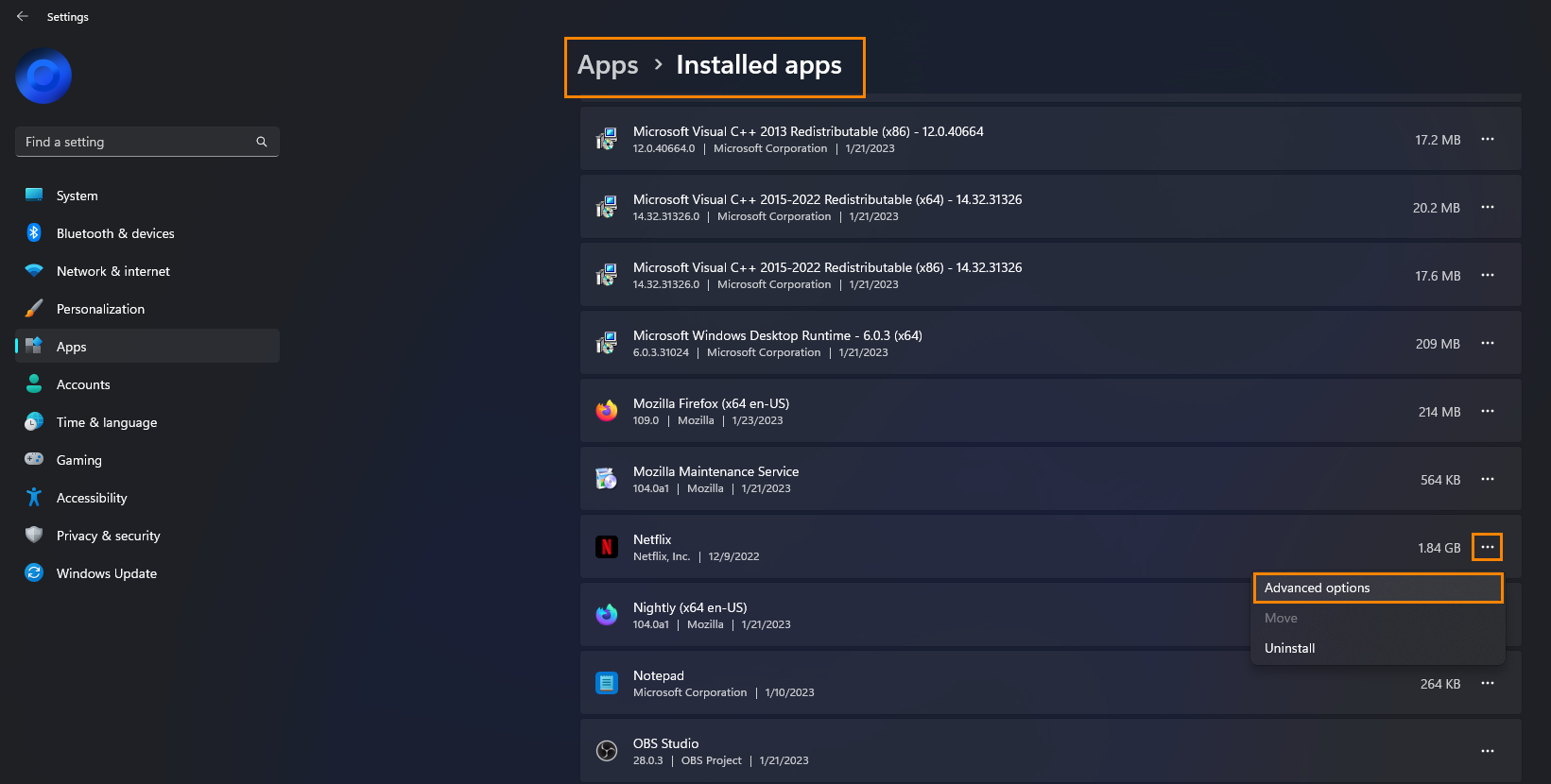Screen dimensions: 1551x784
Task: Click the Privacy shield icon
Action: tap(34, 535)
